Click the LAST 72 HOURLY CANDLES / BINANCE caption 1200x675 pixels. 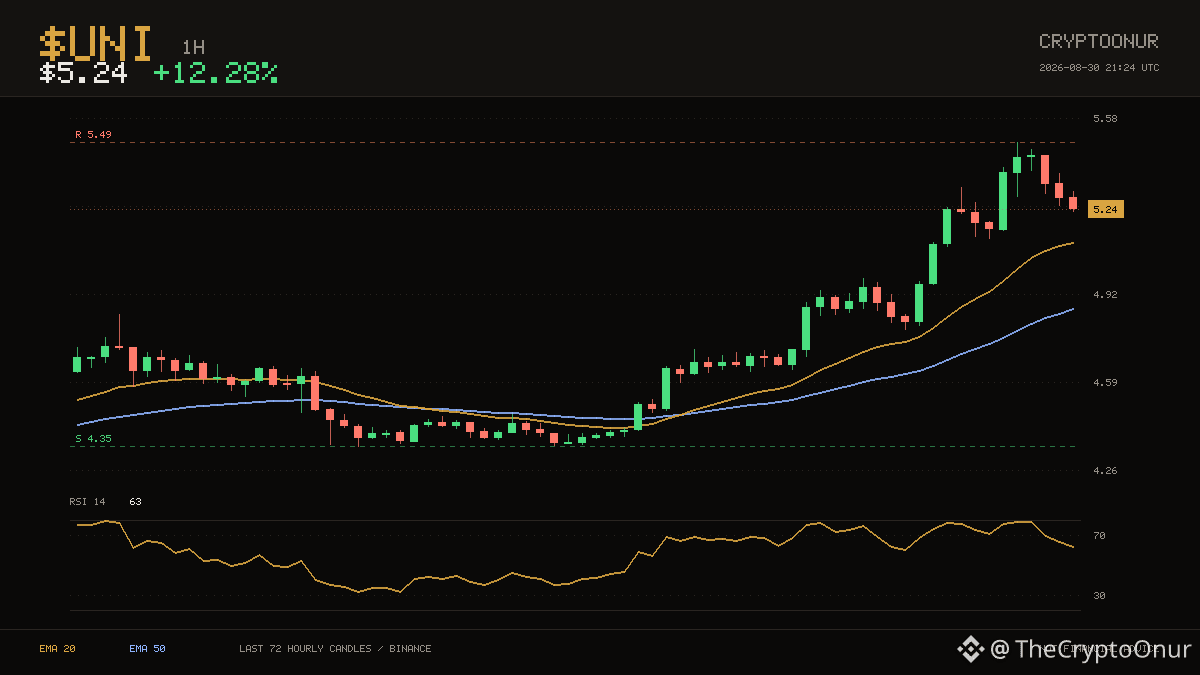point(335,649)
